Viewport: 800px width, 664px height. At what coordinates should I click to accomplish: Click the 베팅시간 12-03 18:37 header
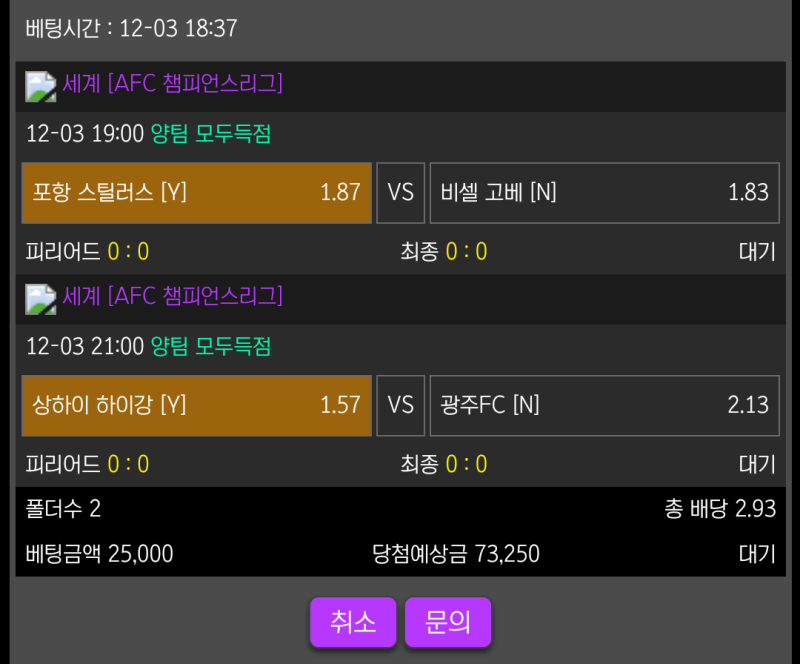click(x=131, y=28)
